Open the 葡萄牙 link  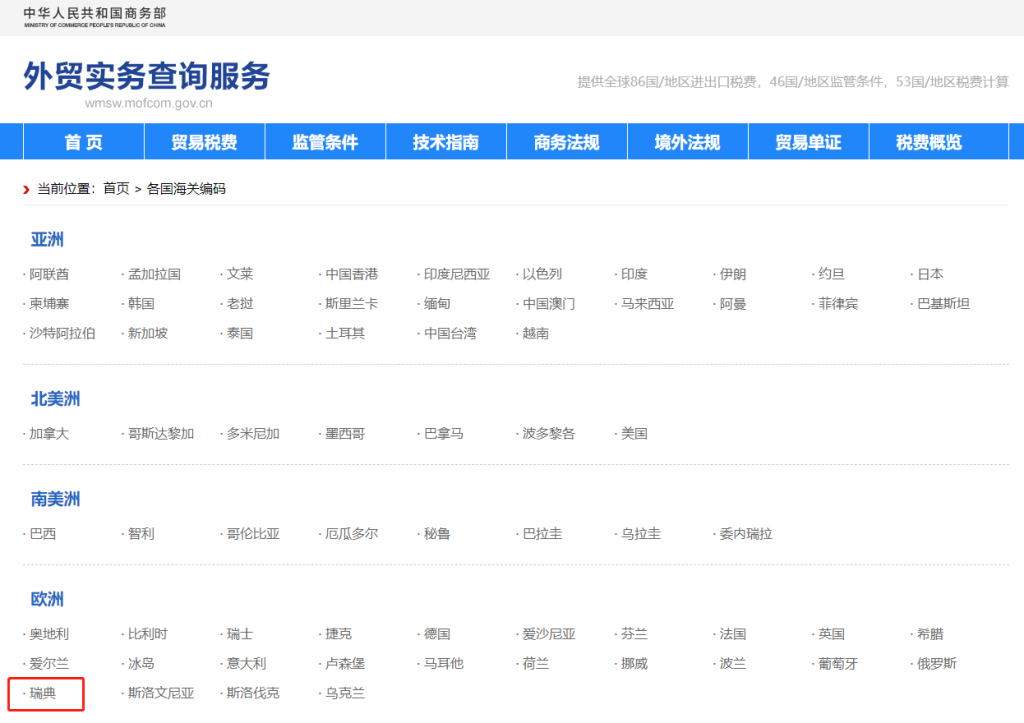pyautogui.click(x=838, y=664)
